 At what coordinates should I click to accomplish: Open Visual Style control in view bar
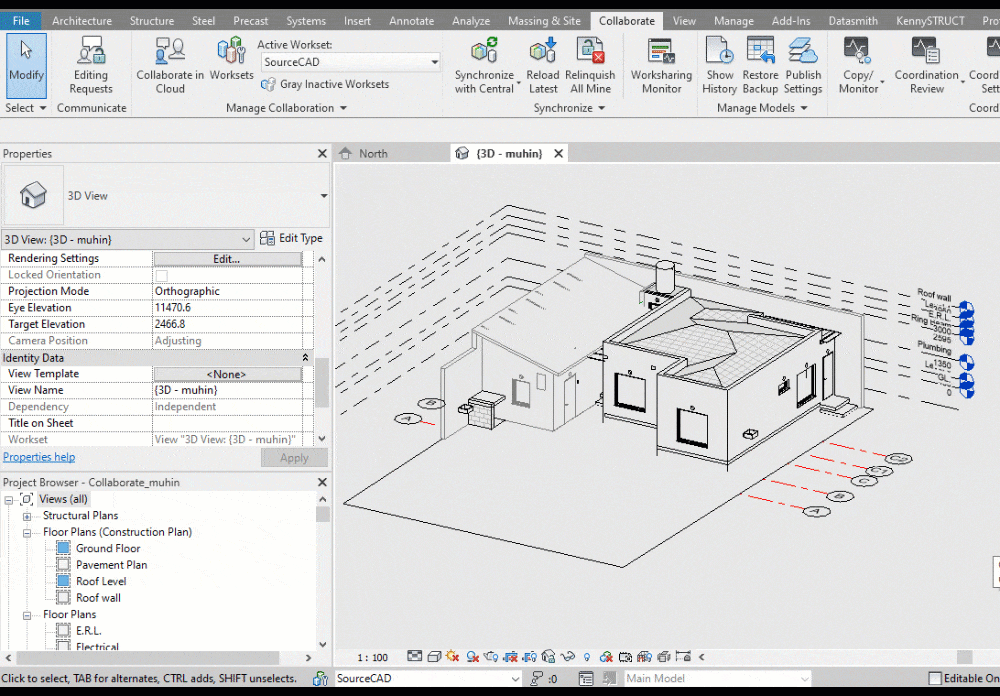(434, 656)
